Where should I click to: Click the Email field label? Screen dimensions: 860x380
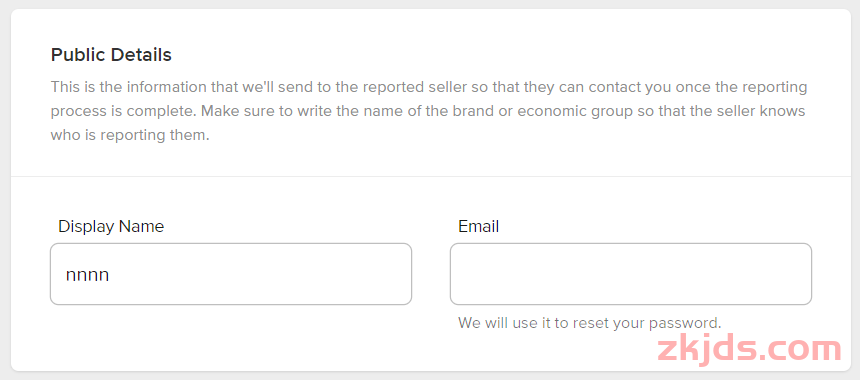pyautogui.click(x=479, y=226)
